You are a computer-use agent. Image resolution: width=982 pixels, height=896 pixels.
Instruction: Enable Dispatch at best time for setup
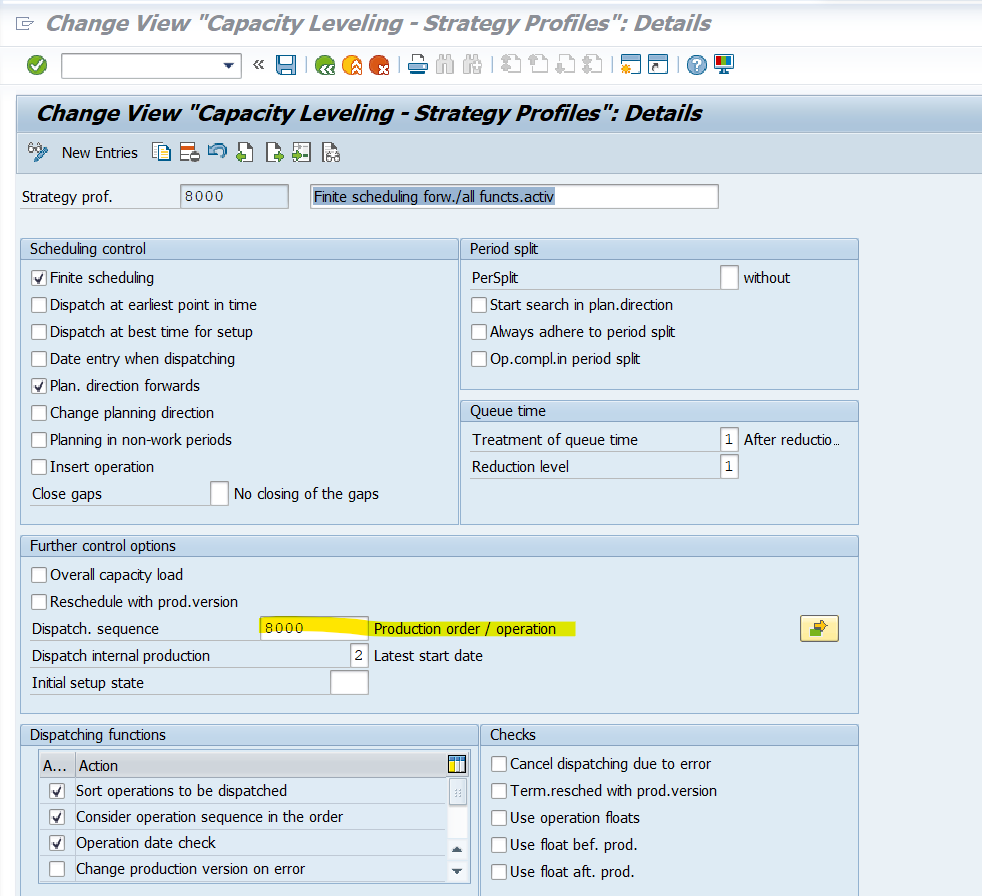39,332
